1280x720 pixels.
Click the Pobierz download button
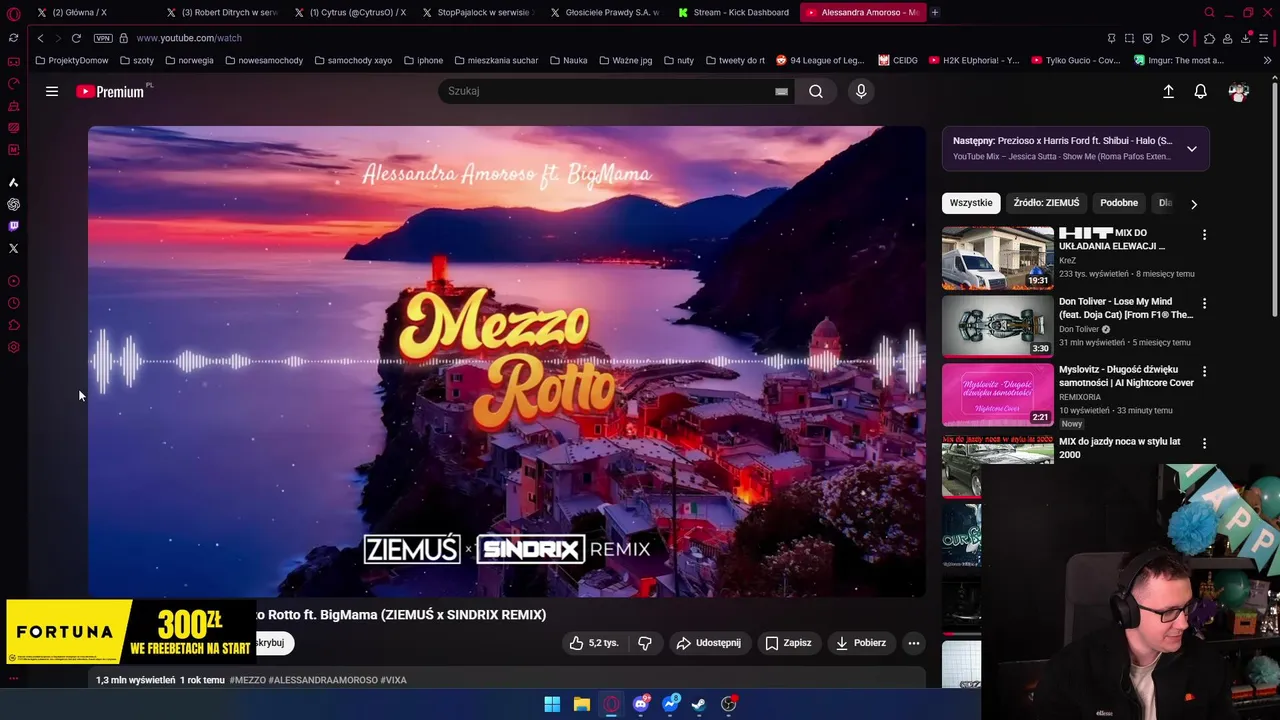860,643
